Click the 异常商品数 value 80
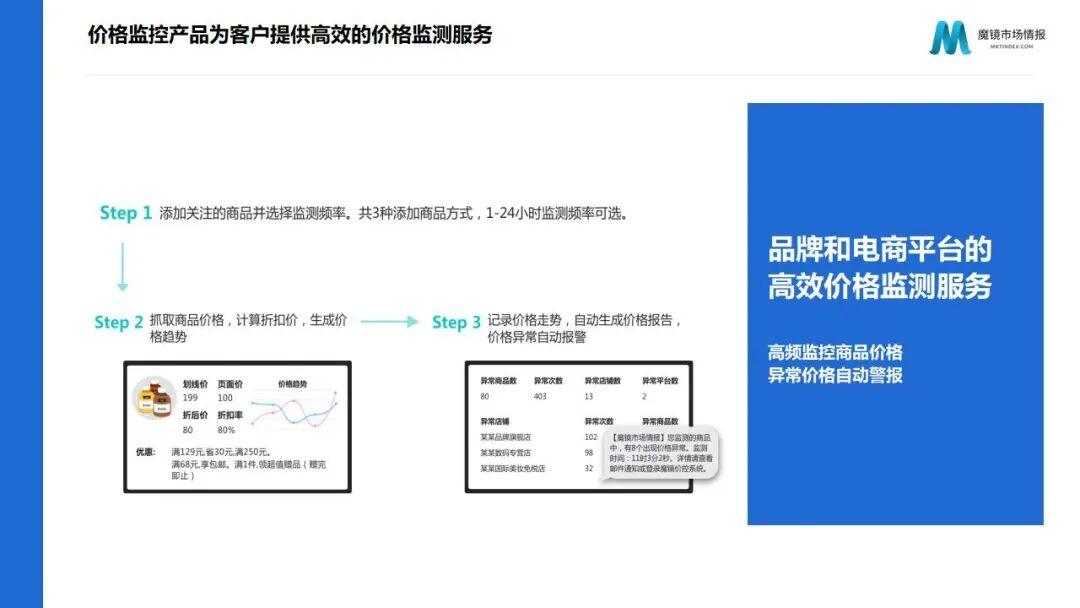The width and height of the screenshot is (1080, 608). (x=485, y=396)
